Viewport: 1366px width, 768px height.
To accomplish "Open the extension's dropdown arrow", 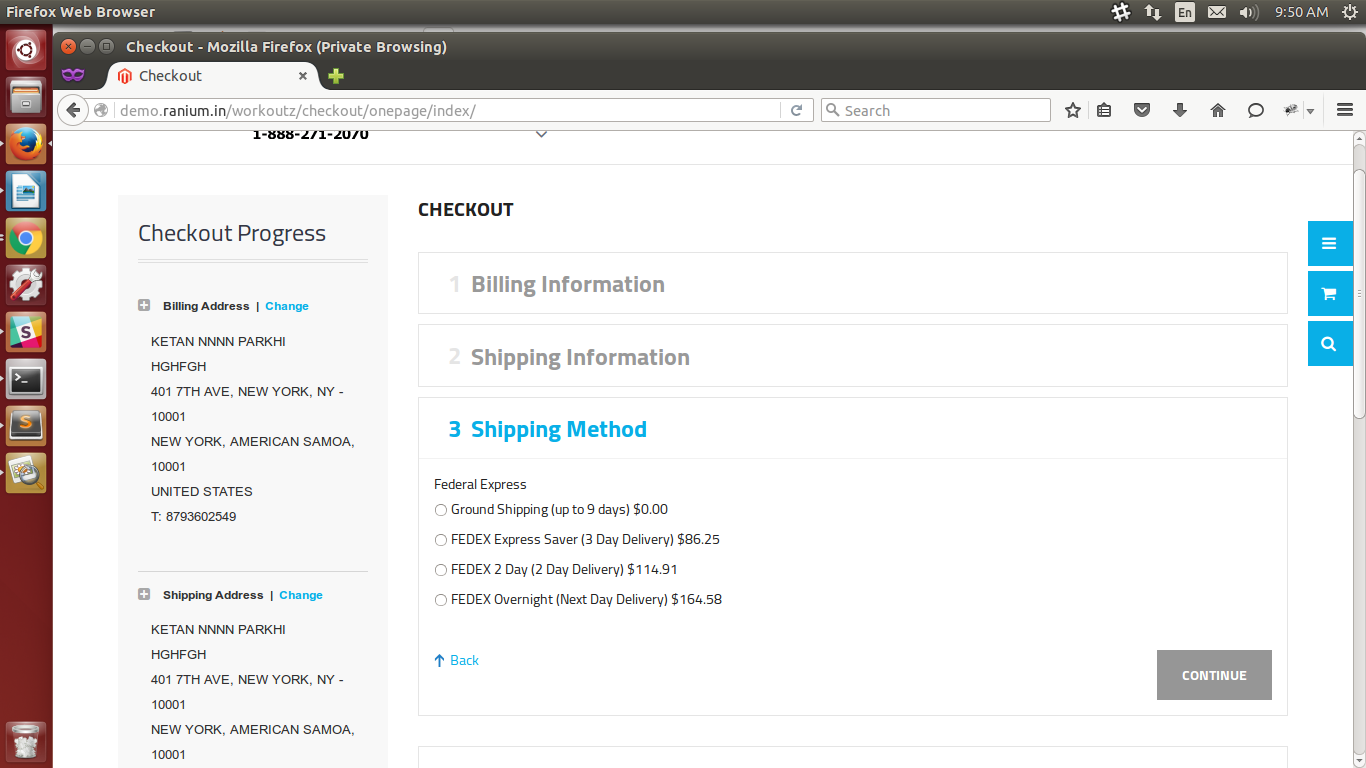I will (1310, 111).
